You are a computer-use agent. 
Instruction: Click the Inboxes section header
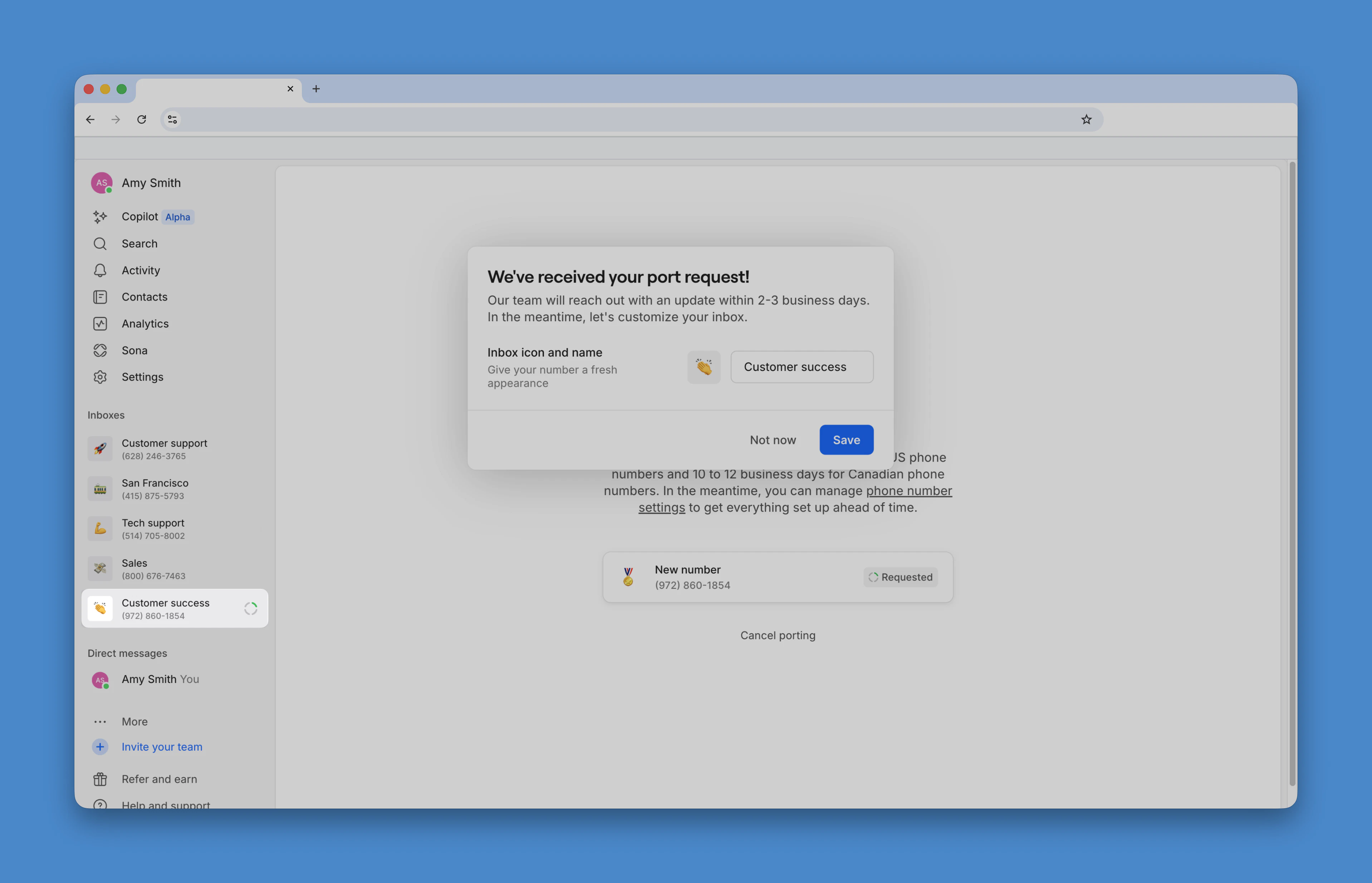coord(106,415)
